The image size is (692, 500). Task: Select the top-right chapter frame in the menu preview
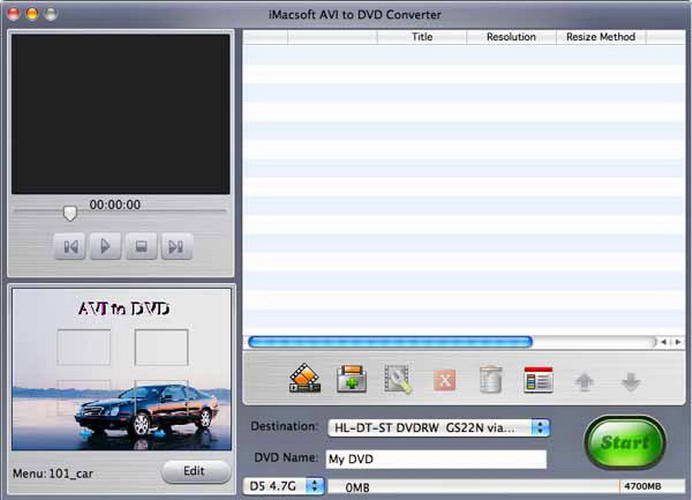[161, 347]
